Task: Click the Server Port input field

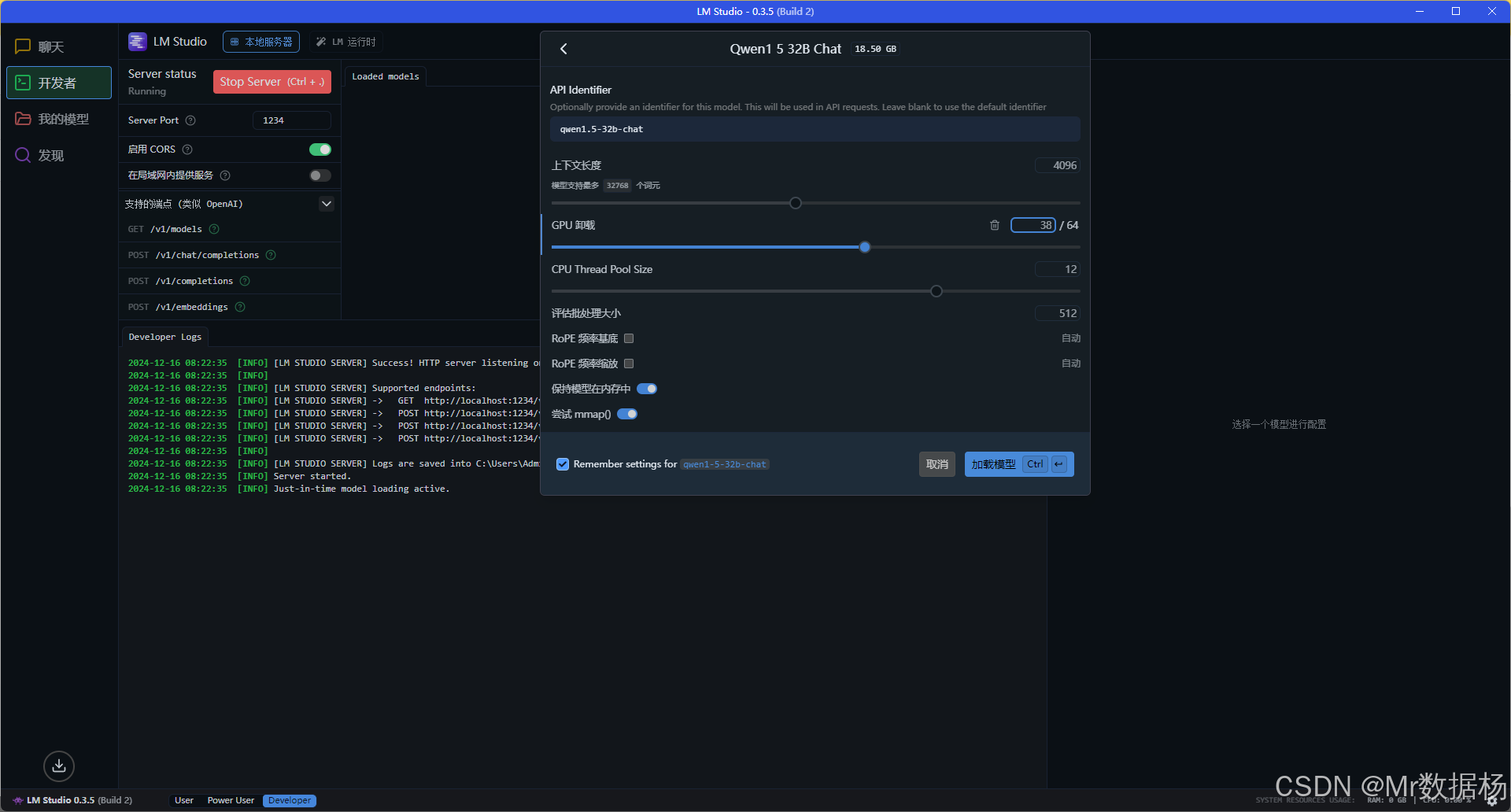Action: (292, 120)
